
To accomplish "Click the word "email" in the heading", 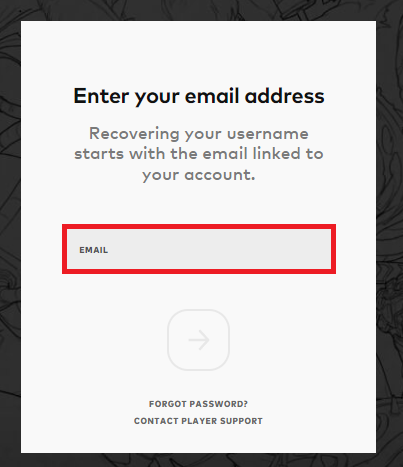I will tap(212, 96).
